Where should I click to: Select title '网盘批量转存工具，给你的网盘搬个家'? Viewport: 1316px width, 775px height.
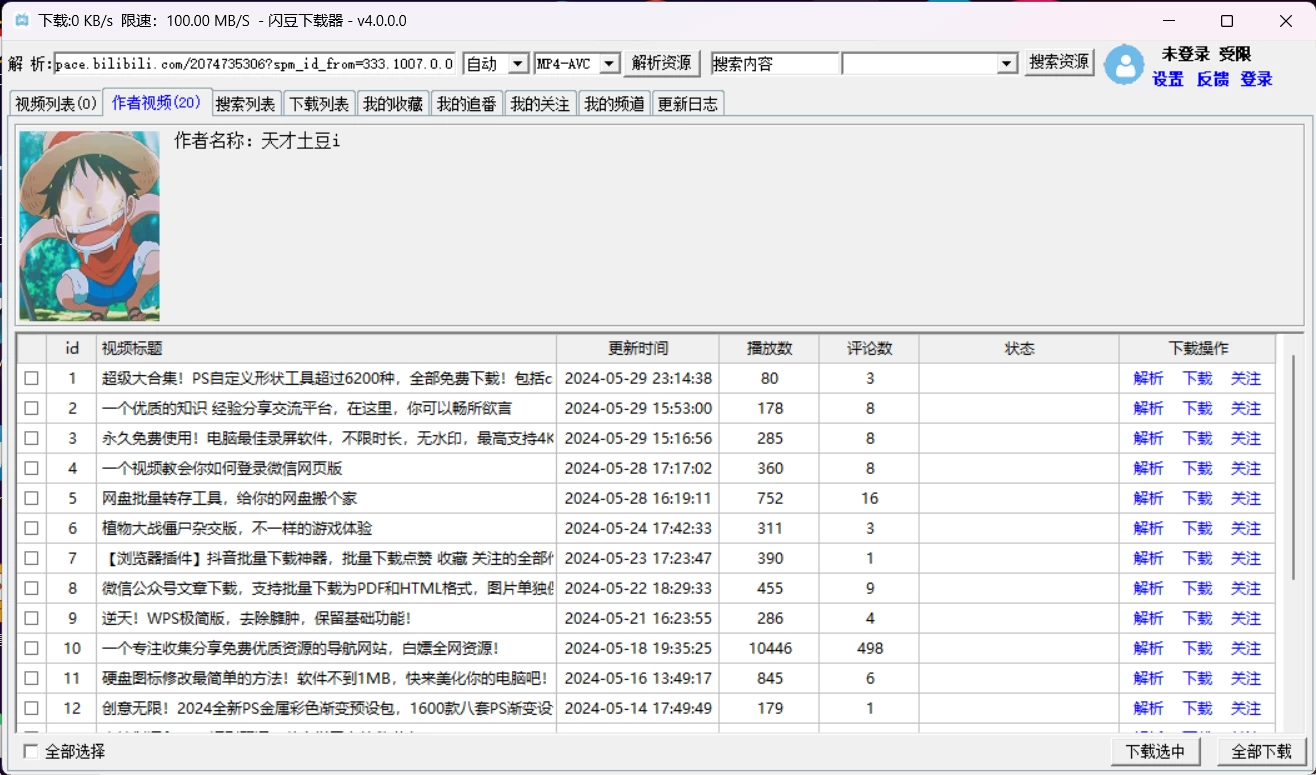[x=229, y=498]
